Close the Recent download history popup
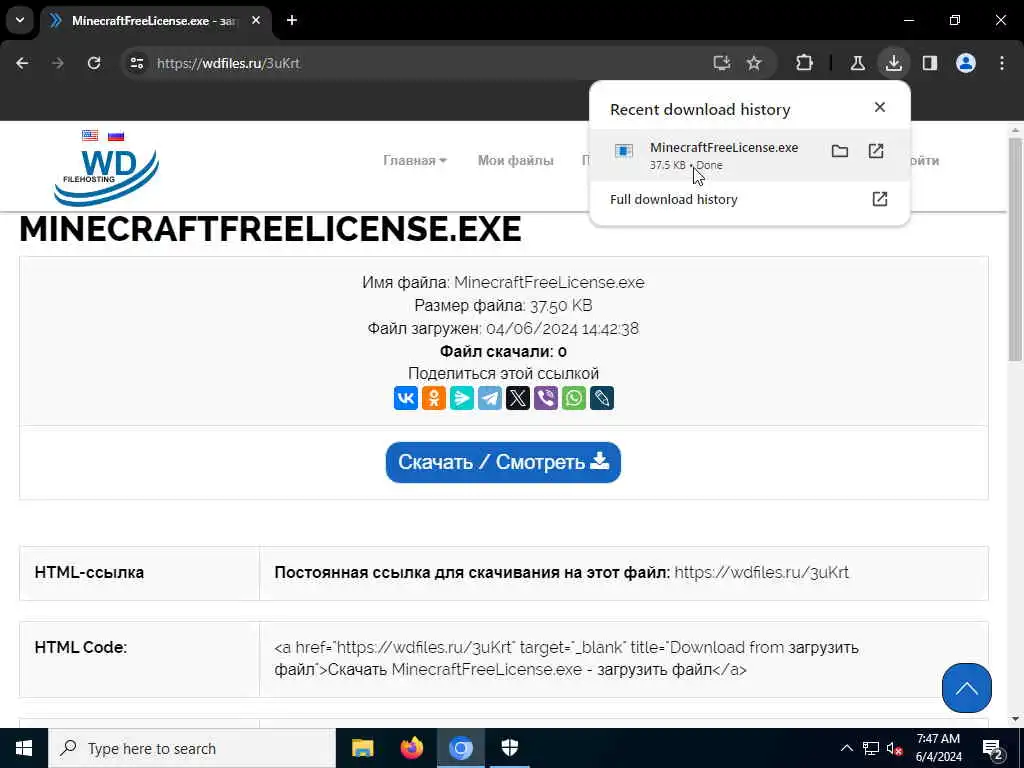 [880, 107]
